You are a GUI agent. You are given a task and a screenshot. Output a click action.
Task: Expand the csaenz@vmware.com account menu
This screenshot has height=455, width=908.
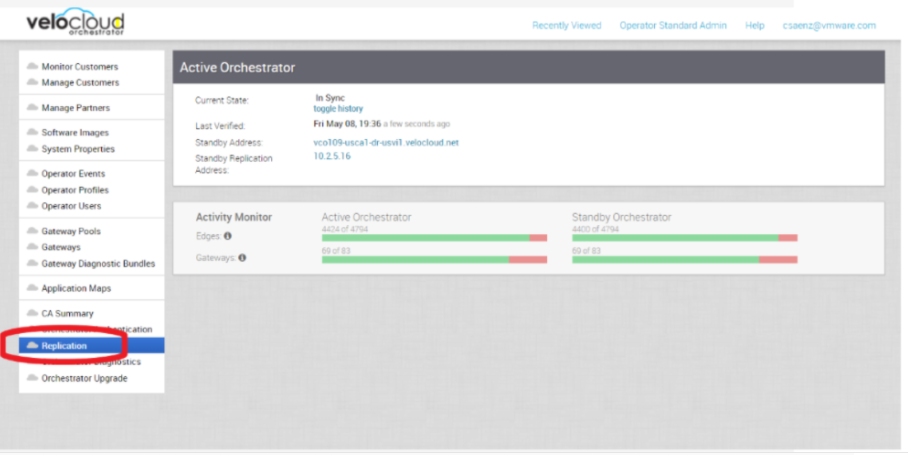click(x=828, y=25)
